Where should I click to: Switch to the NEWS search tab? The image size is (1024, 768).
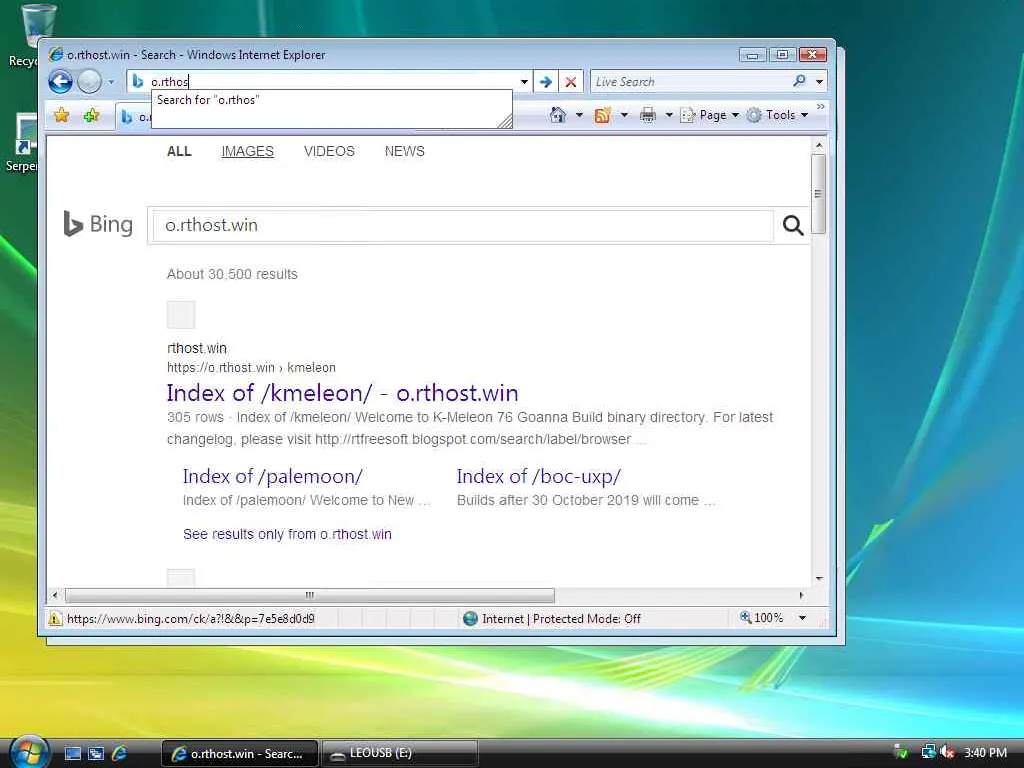pos(404,152)
